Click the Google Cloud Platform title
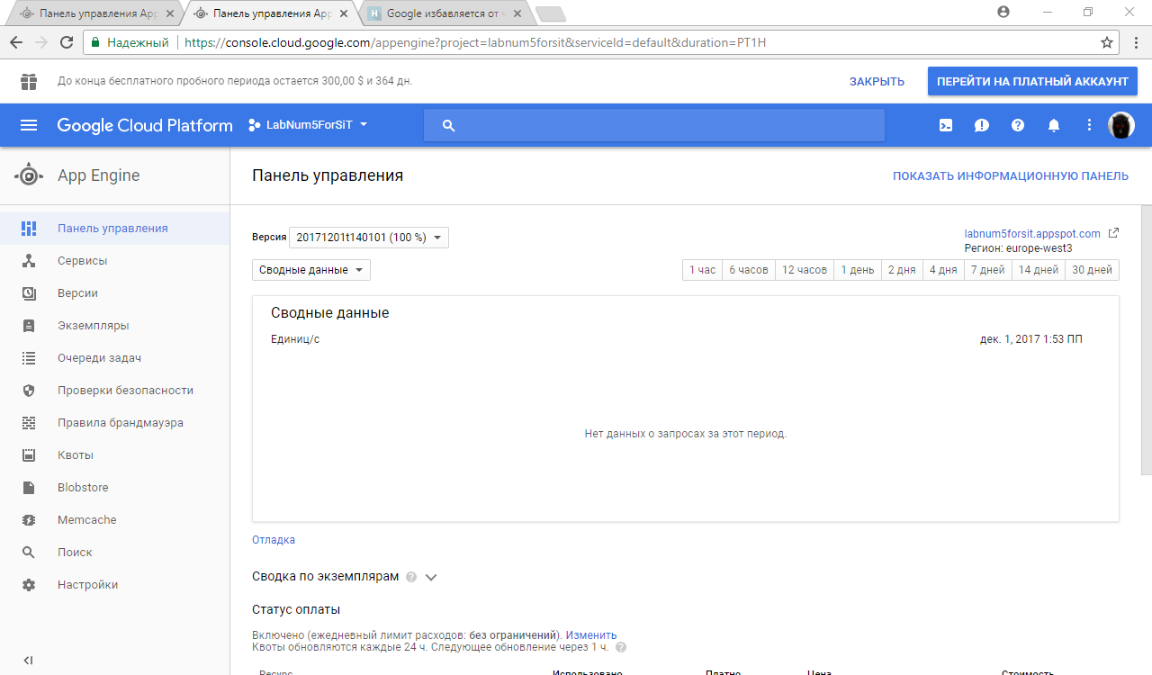Viewport: 1152px width, 675px height. coord(145,126)
